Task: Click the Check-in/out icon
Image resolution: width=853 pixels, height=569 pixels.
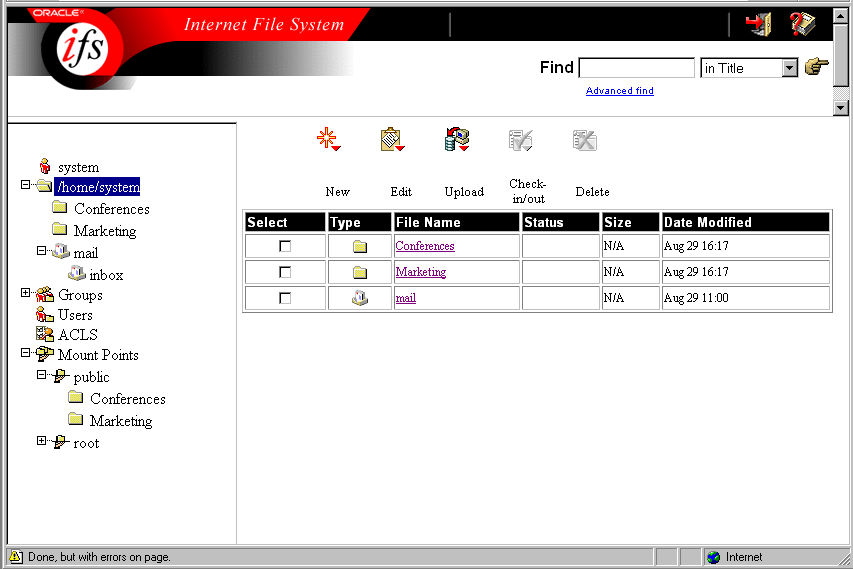Action: coord(521,140)
